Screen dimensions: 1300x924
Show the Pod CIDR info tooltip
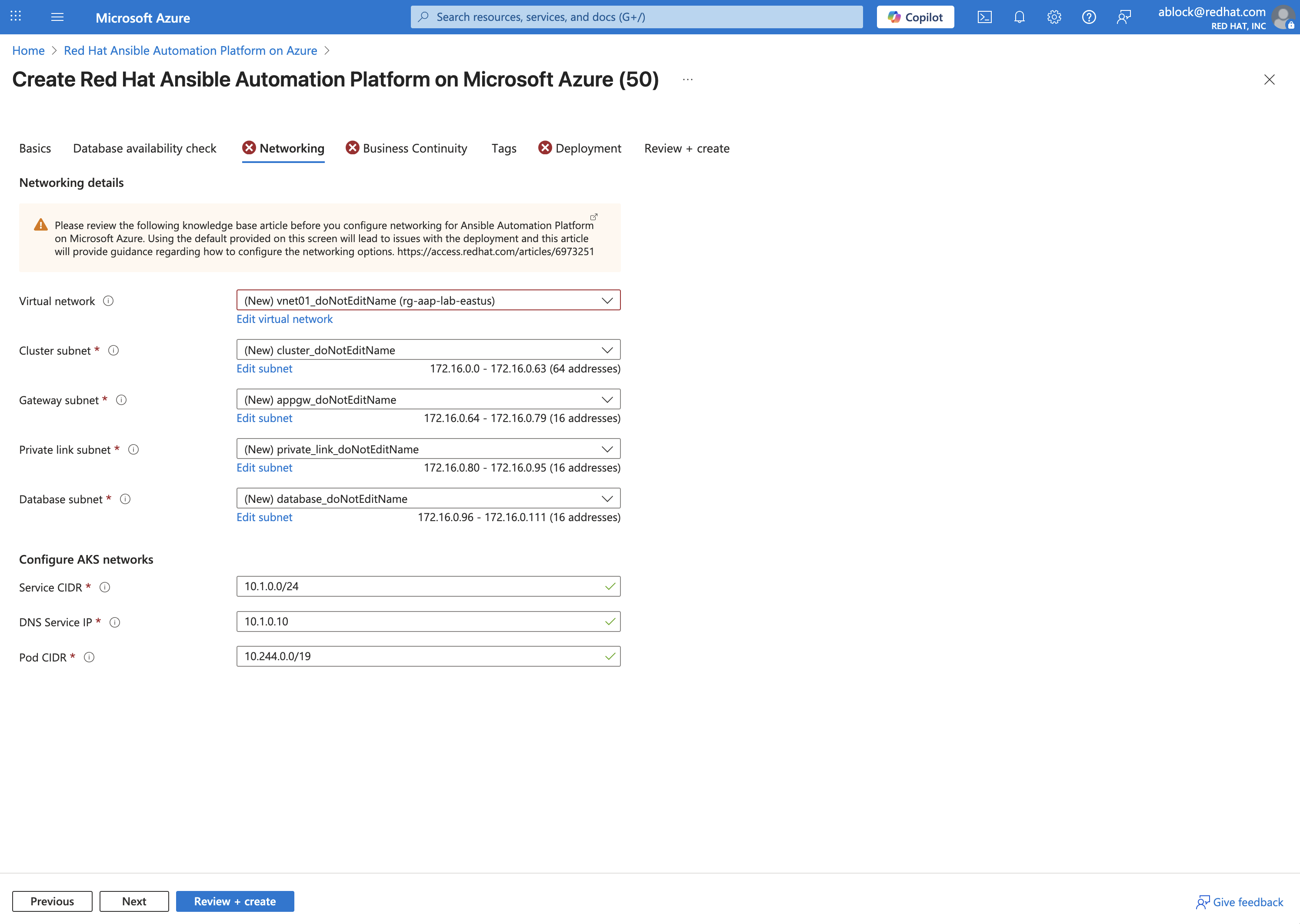point(90,657)
